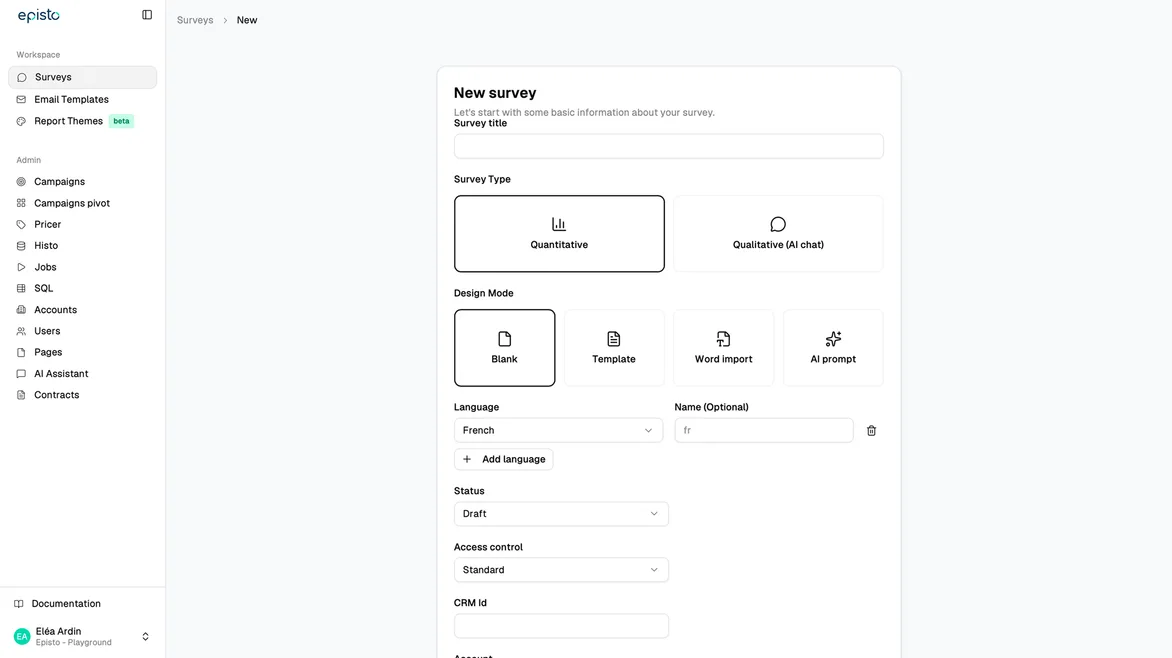Click the Surveys chat bubble icon
Viewport: 1172px width, 658px height.
(22, 77)
